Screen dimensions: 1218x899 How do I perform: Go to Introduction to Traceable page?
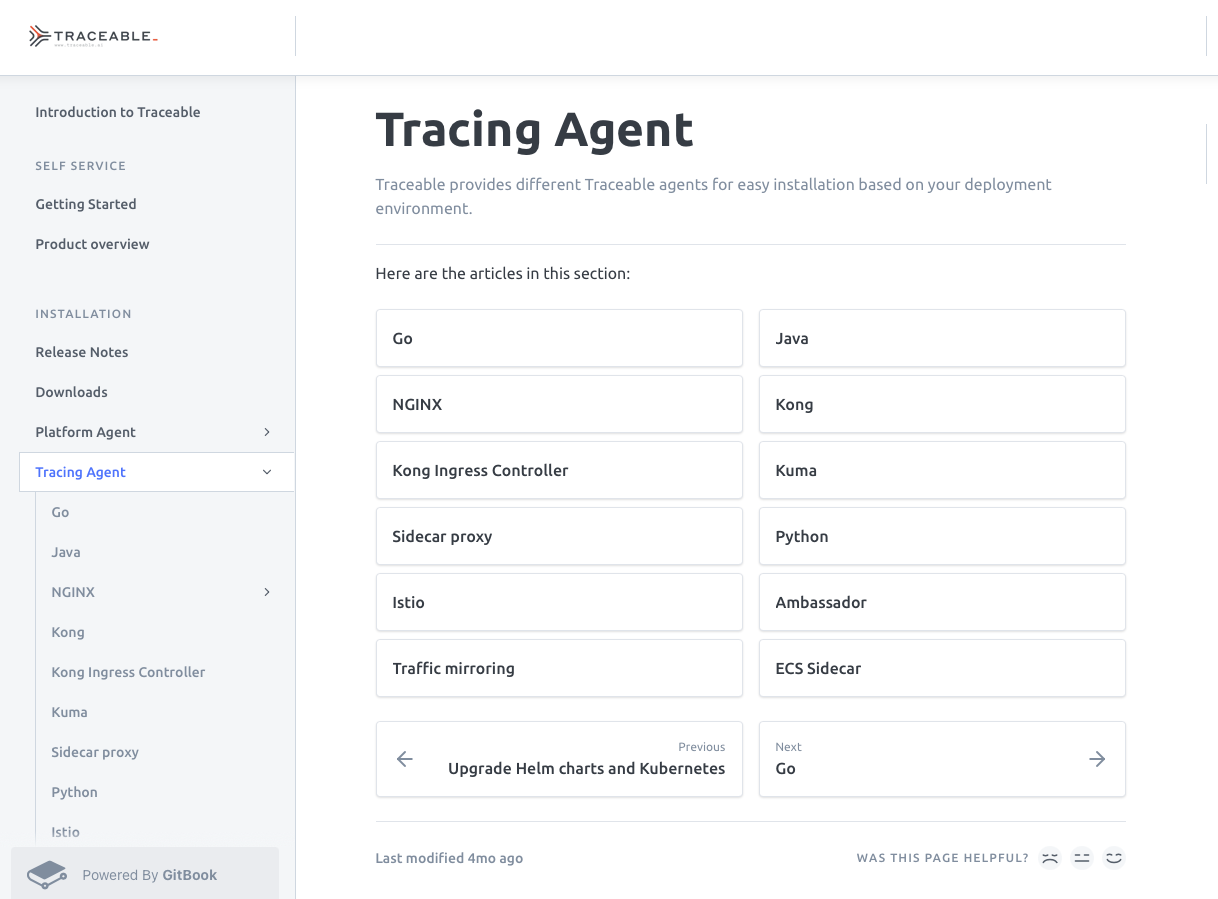[x=118, y=112]
